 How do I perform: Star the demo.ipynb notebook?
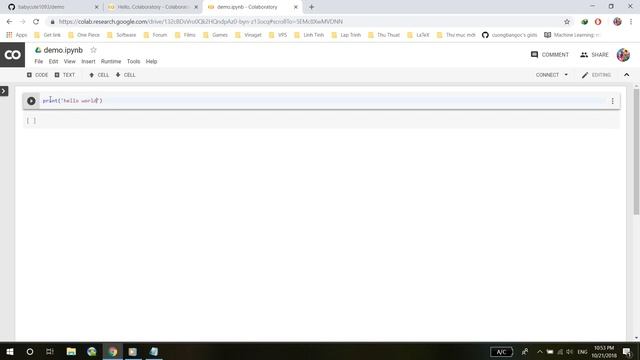[93, 50]
